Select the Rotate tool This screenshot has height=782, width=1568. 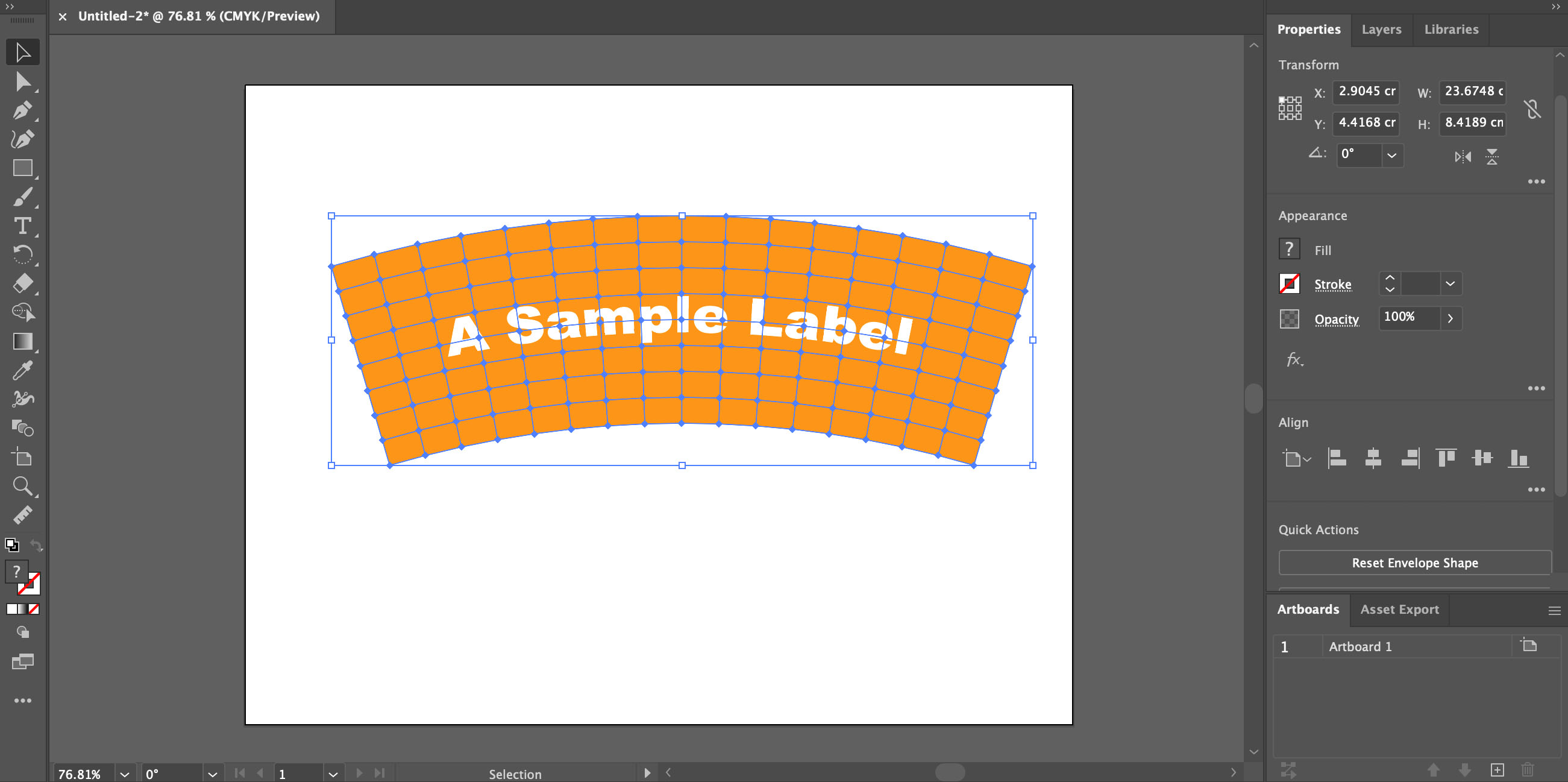click(x=23, y=254)
